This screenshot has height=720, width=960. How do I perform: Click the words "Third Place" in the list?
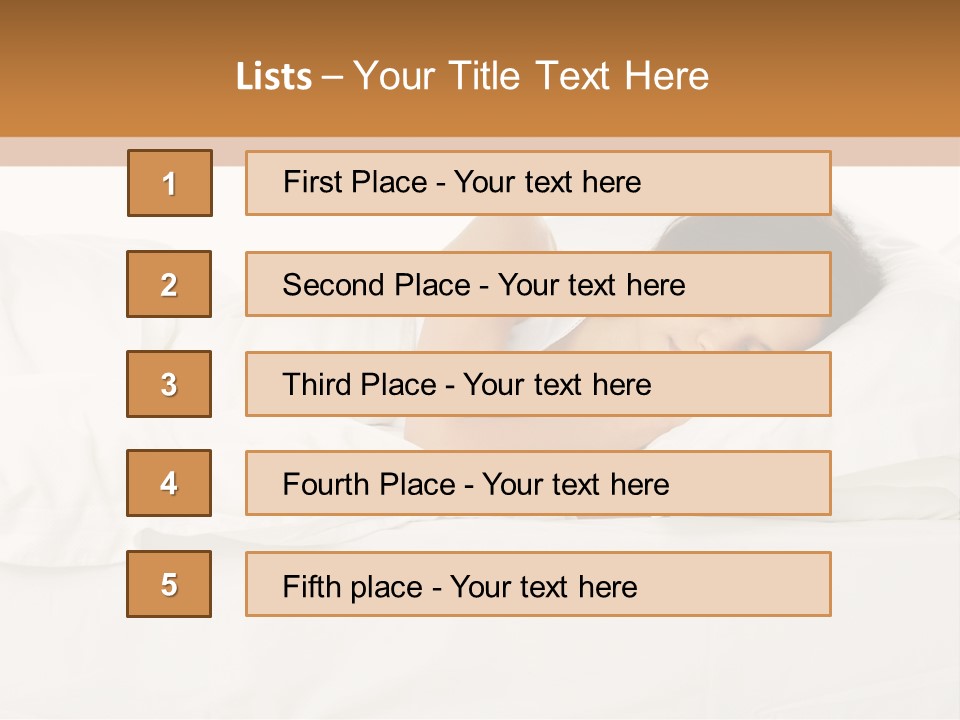(359, 385)
